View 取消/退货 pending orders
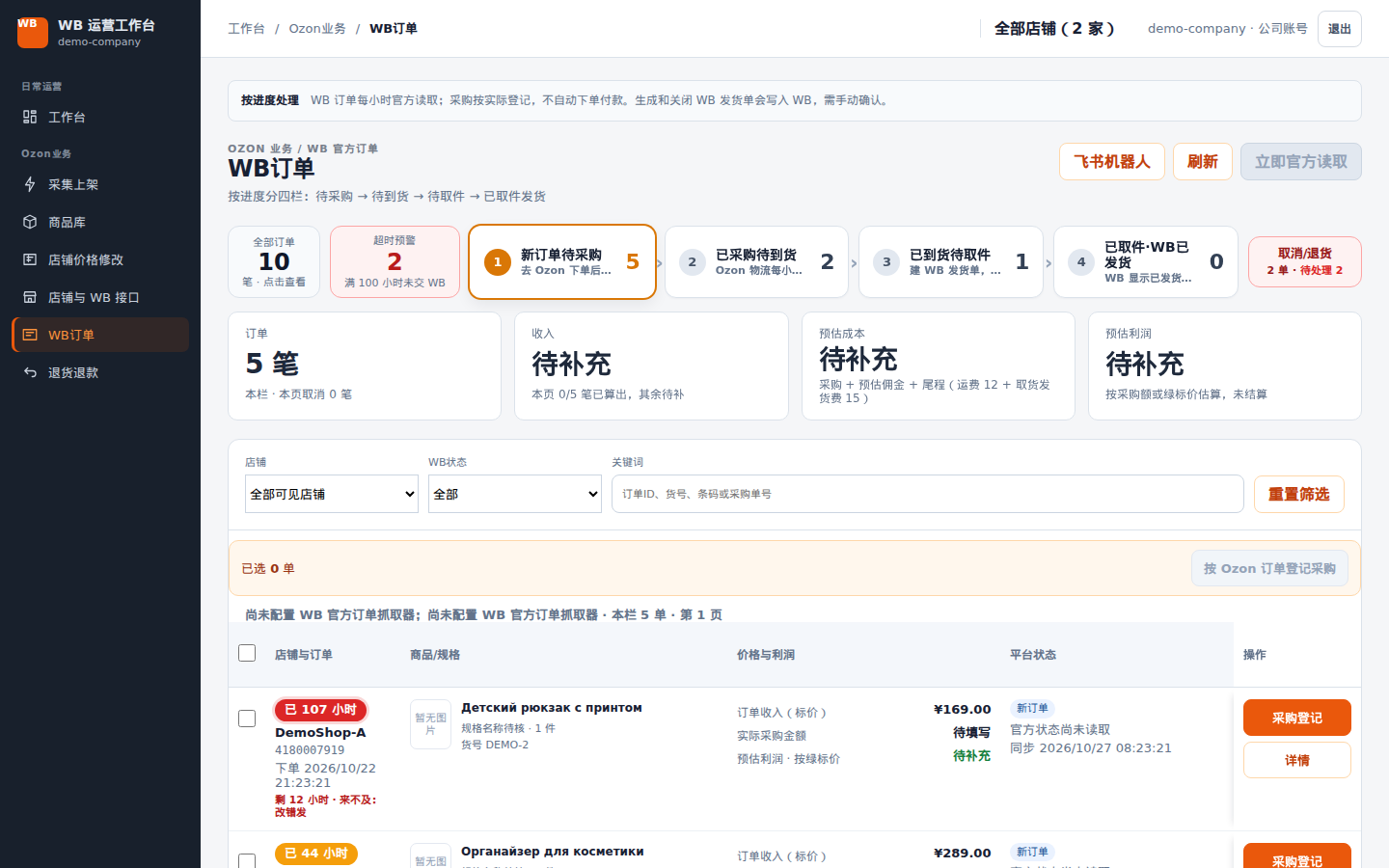 pos(1305,262)
